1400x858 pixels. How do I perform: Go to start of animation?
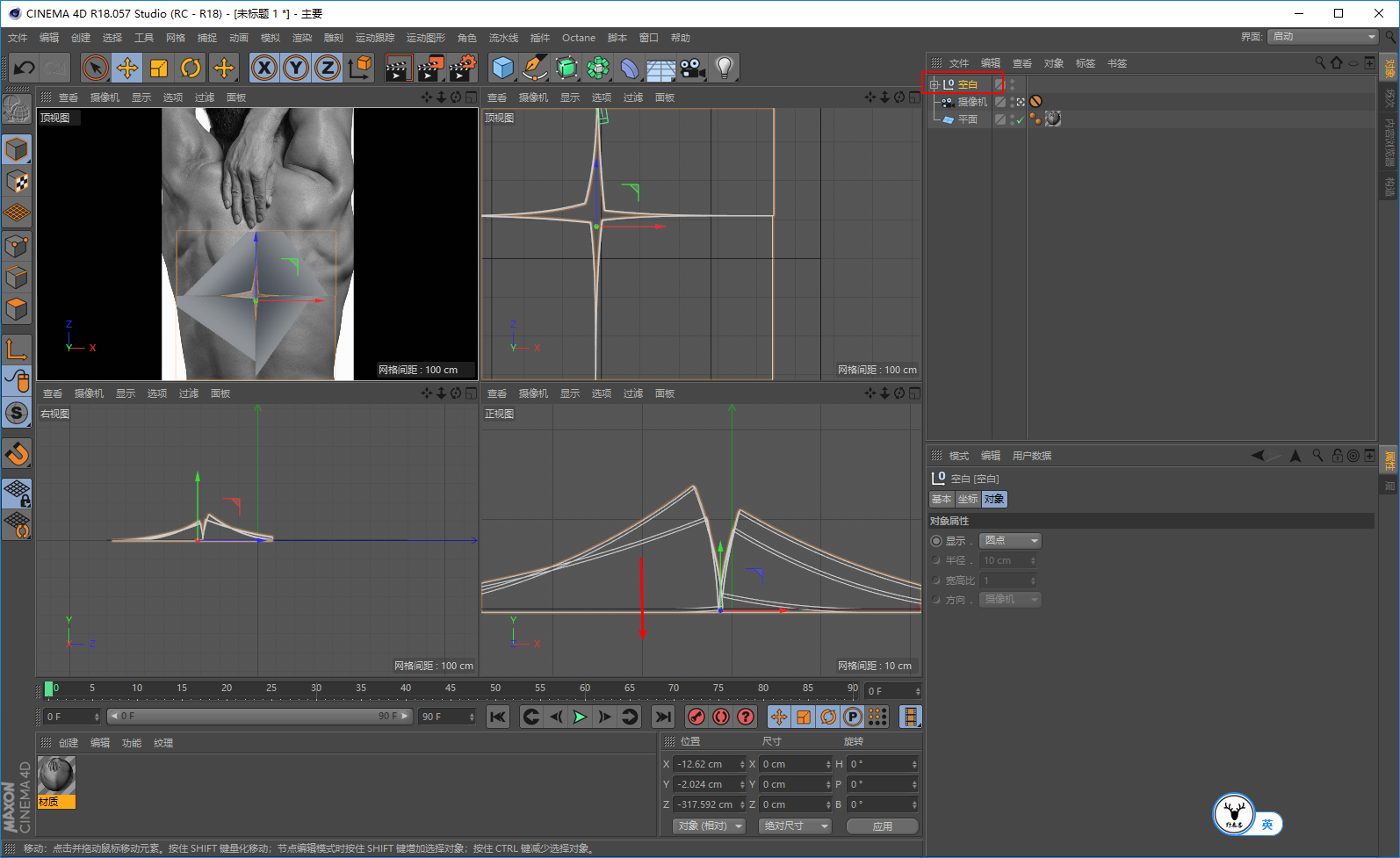[498, 717]
